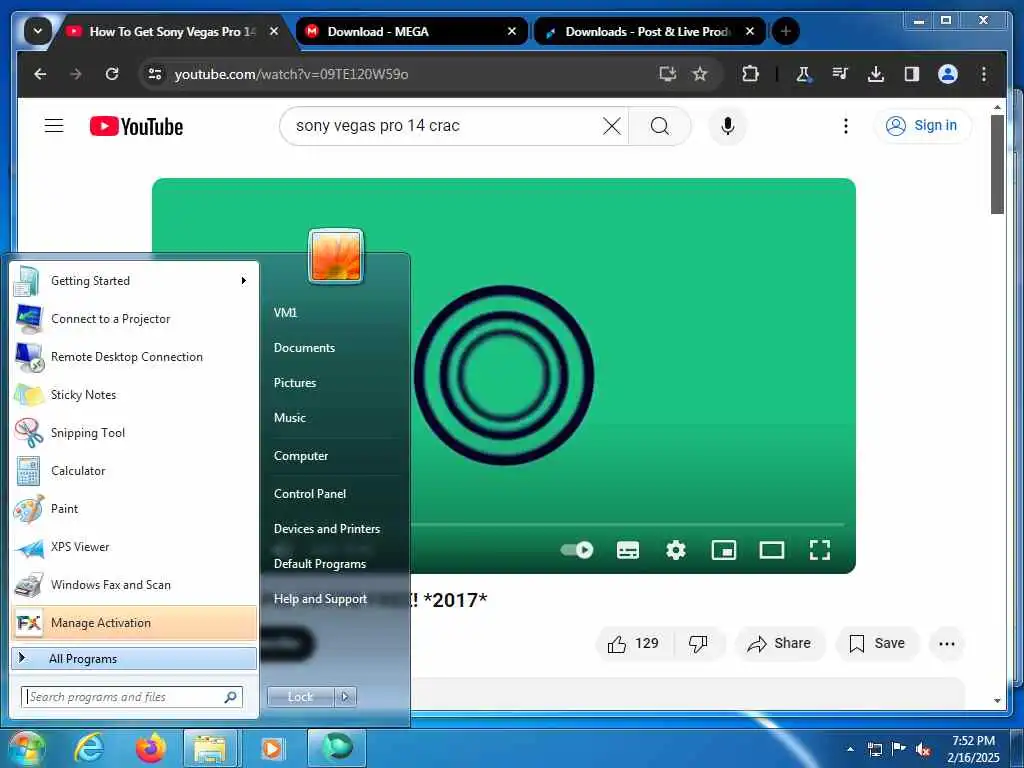Open video settings gear

tap(675, 550)
